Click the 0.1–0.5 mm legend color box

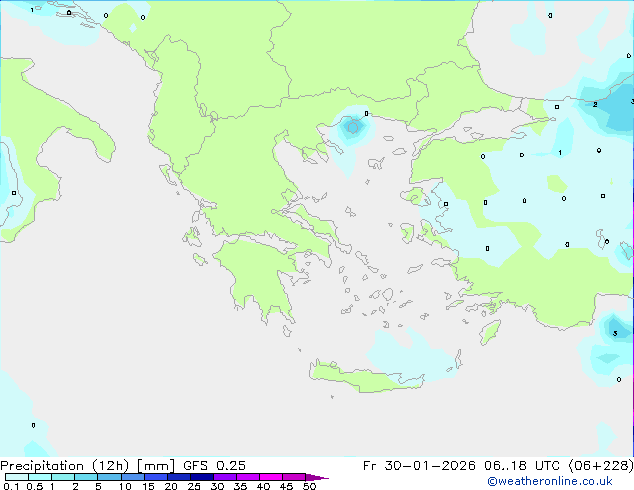click(x=17, y=477)
